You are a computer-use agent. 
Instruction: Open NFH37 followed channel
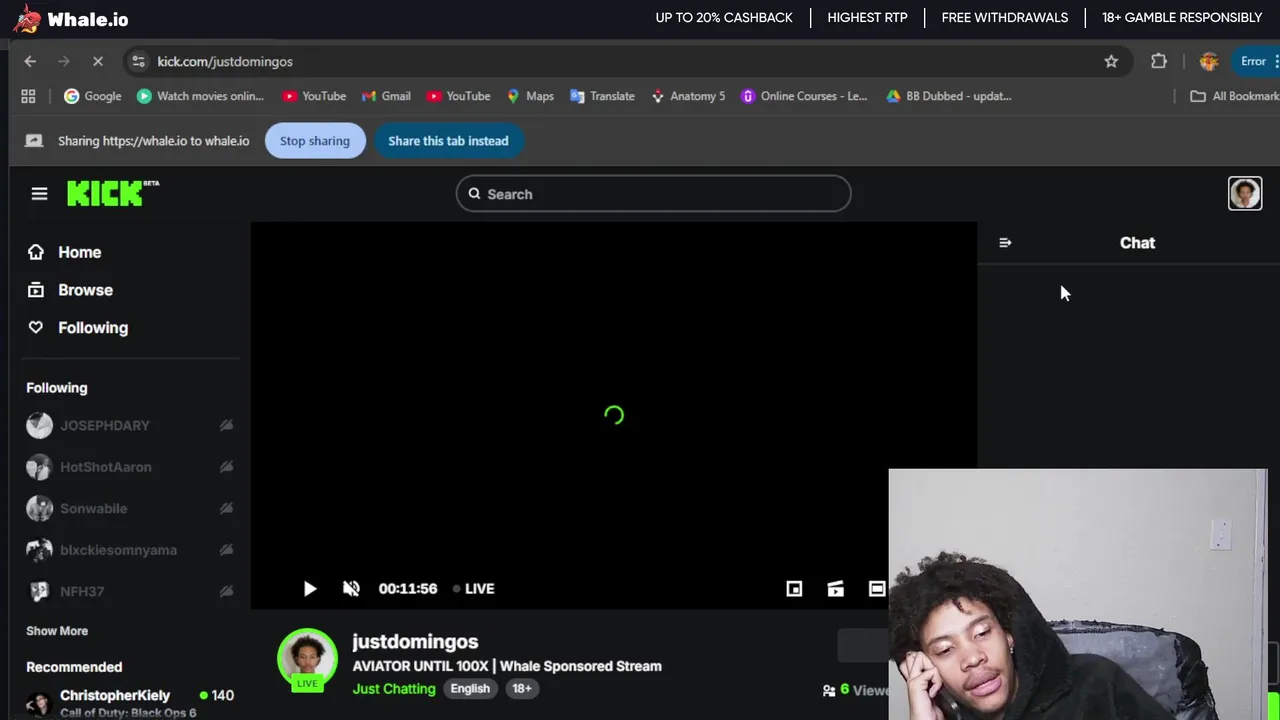(x=130, y=591)
